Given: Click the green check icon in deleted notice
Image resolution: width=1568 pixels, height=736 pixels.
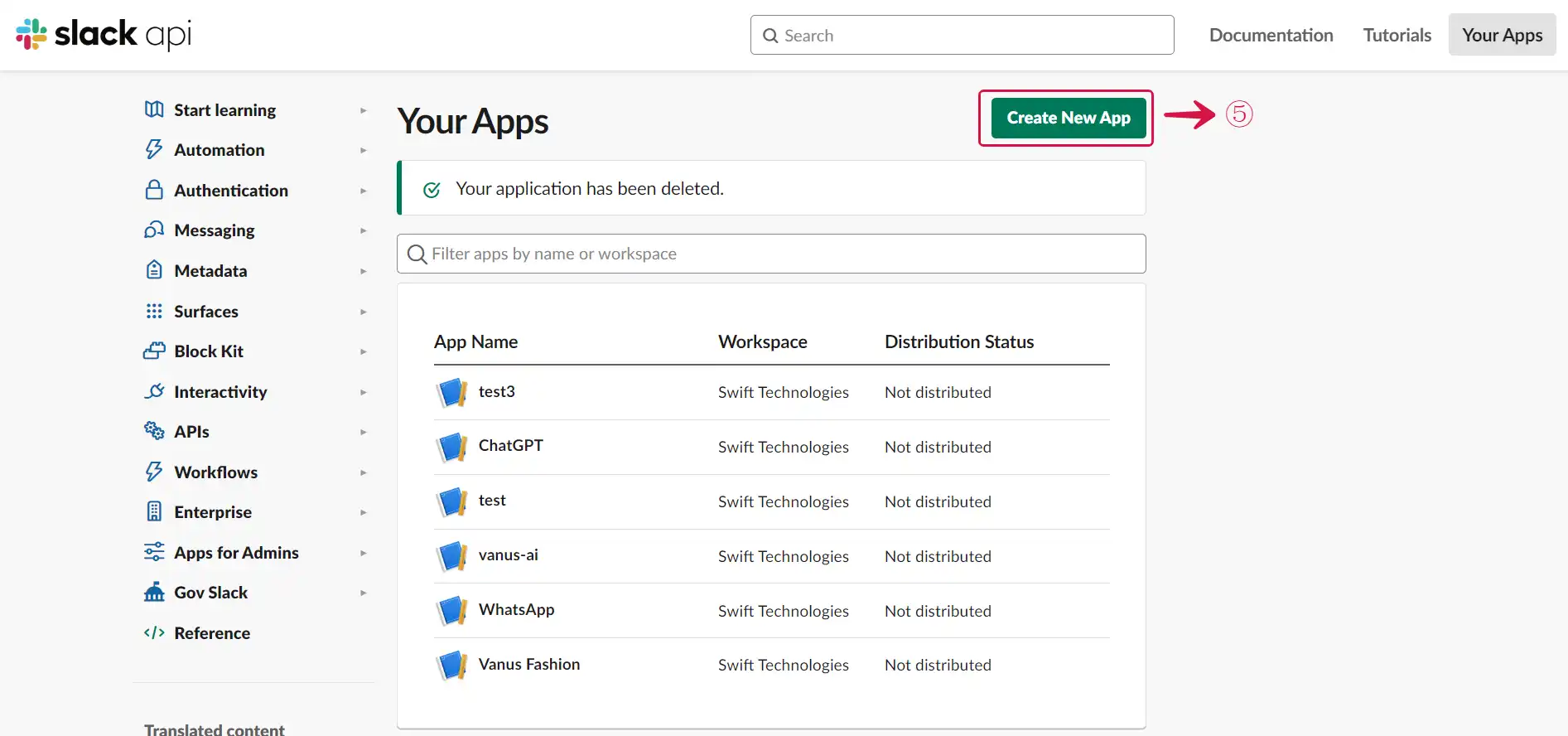Looking at the screenshot, I should tap(432, 190).
